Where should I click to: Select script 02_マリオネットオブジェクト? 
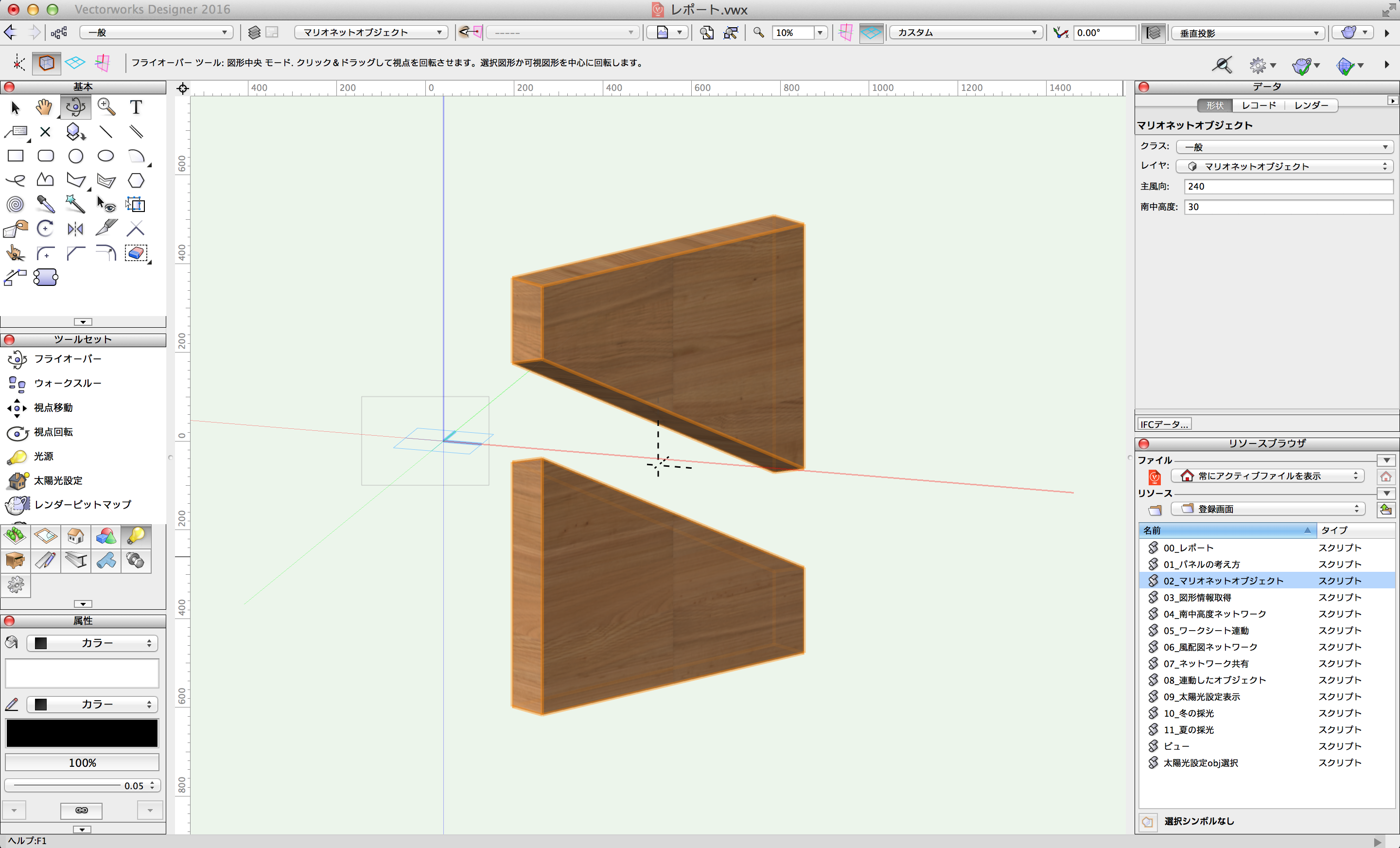click(1267, 580)
